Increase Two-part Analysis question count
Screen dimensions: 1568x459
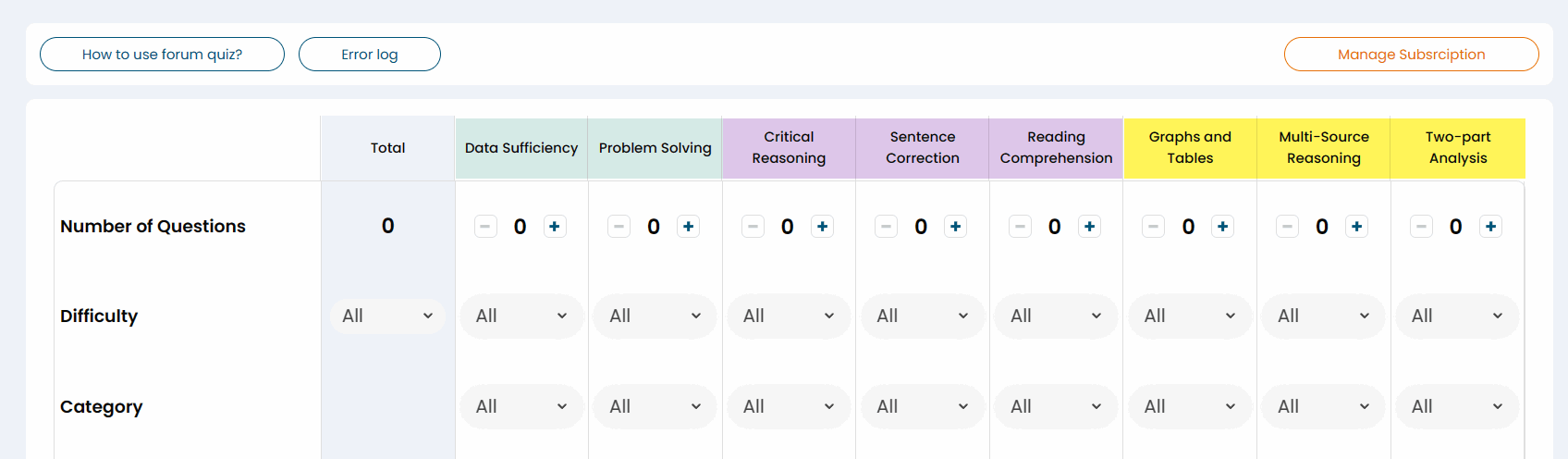pyautogui.click(x=1490, y=227)
